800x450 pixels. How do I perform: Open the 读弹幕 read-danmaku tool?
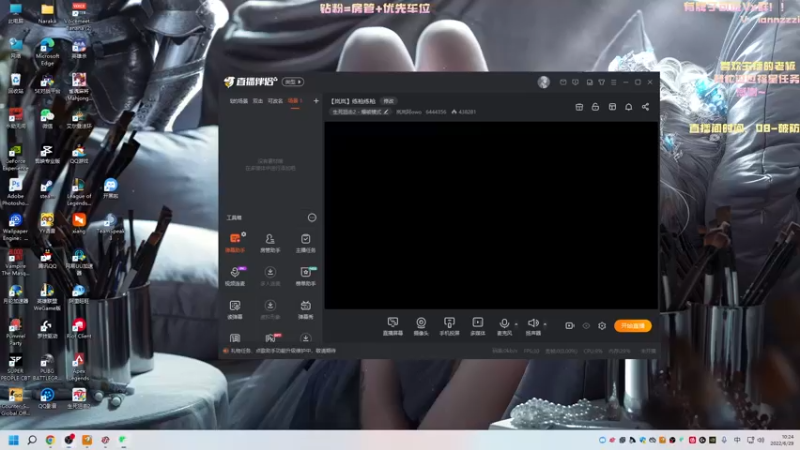pos(235,309)
